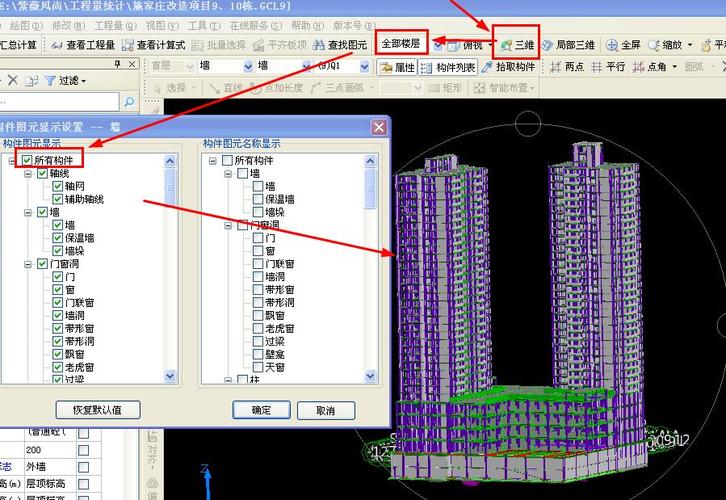
Task: Click the 过滤 filter funnel icon
Action: 50,81
